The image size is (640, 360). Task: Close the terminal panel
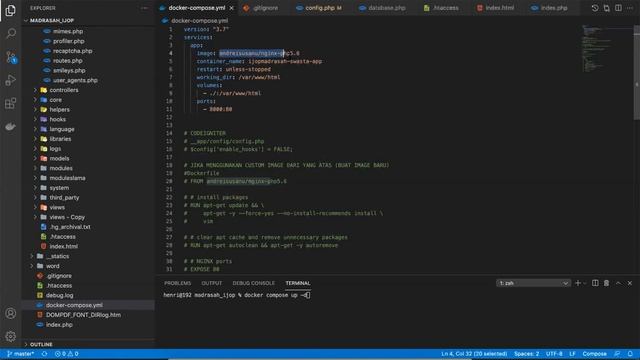pos(630,283)
